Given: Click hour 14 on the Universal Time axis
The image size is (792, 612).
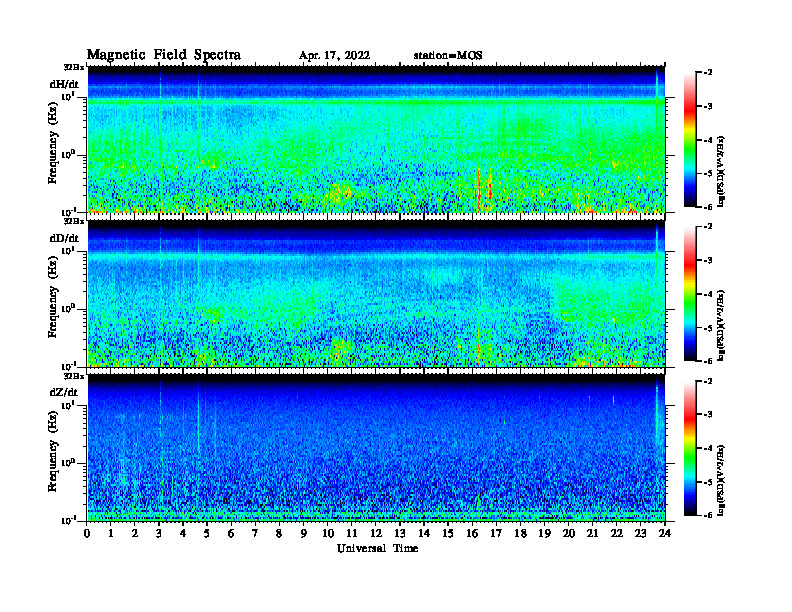Looking at the screenshot, I should (x=424, y=533).
